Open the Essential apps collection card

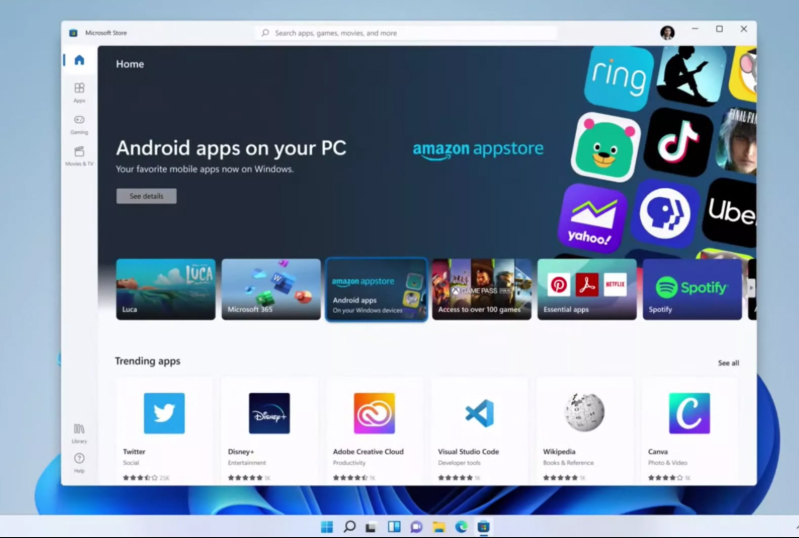pyautogui.click(x=587, y=289)
